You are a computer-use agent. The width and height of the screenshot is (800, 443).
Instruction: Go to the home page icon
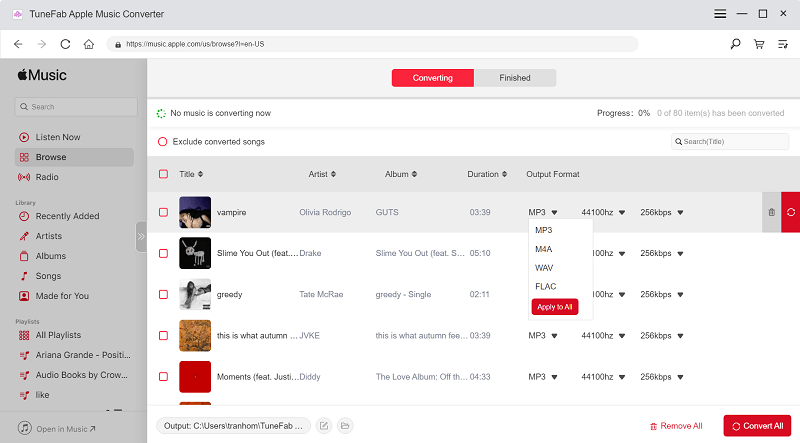pyautogui.click(x=89, y=44)
